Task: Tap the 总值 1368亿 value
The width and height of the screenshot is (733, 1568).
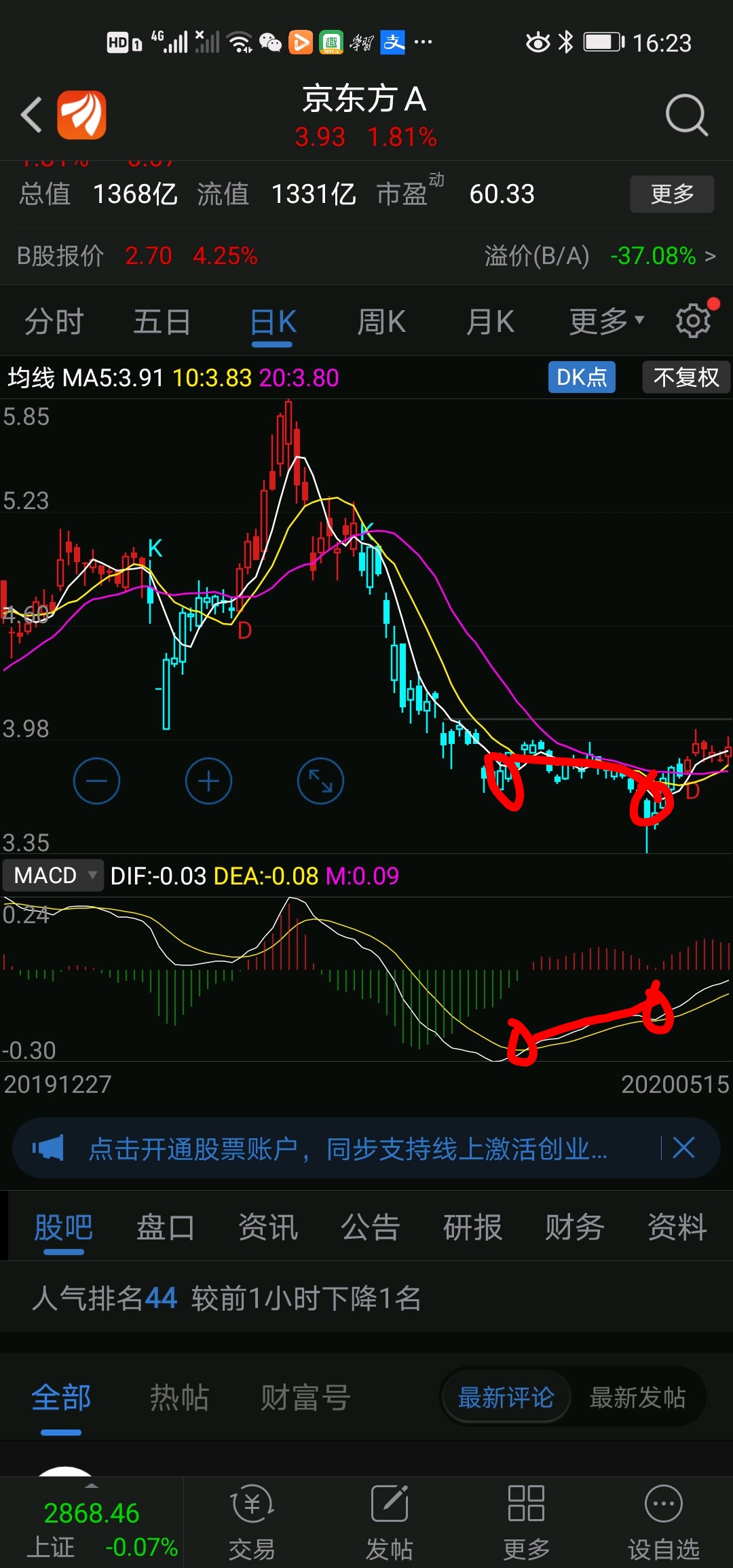Action: tap(98, 194)
